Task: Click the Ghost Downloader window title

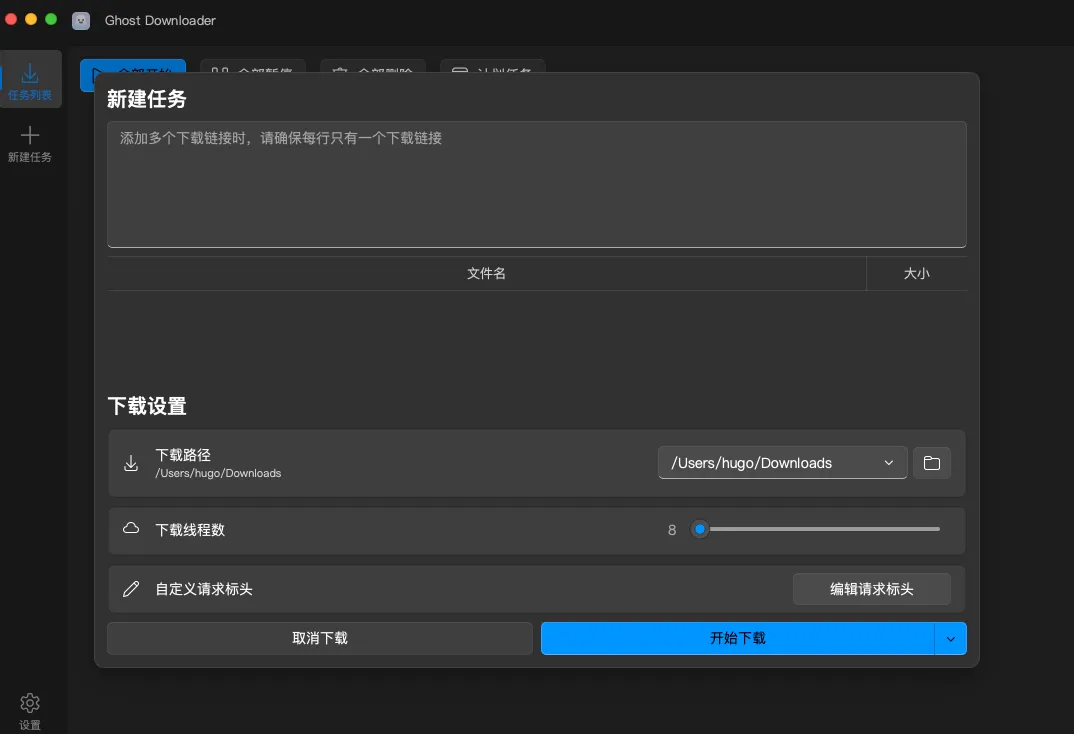Action: pyautogui.click(x=160, y=21)
